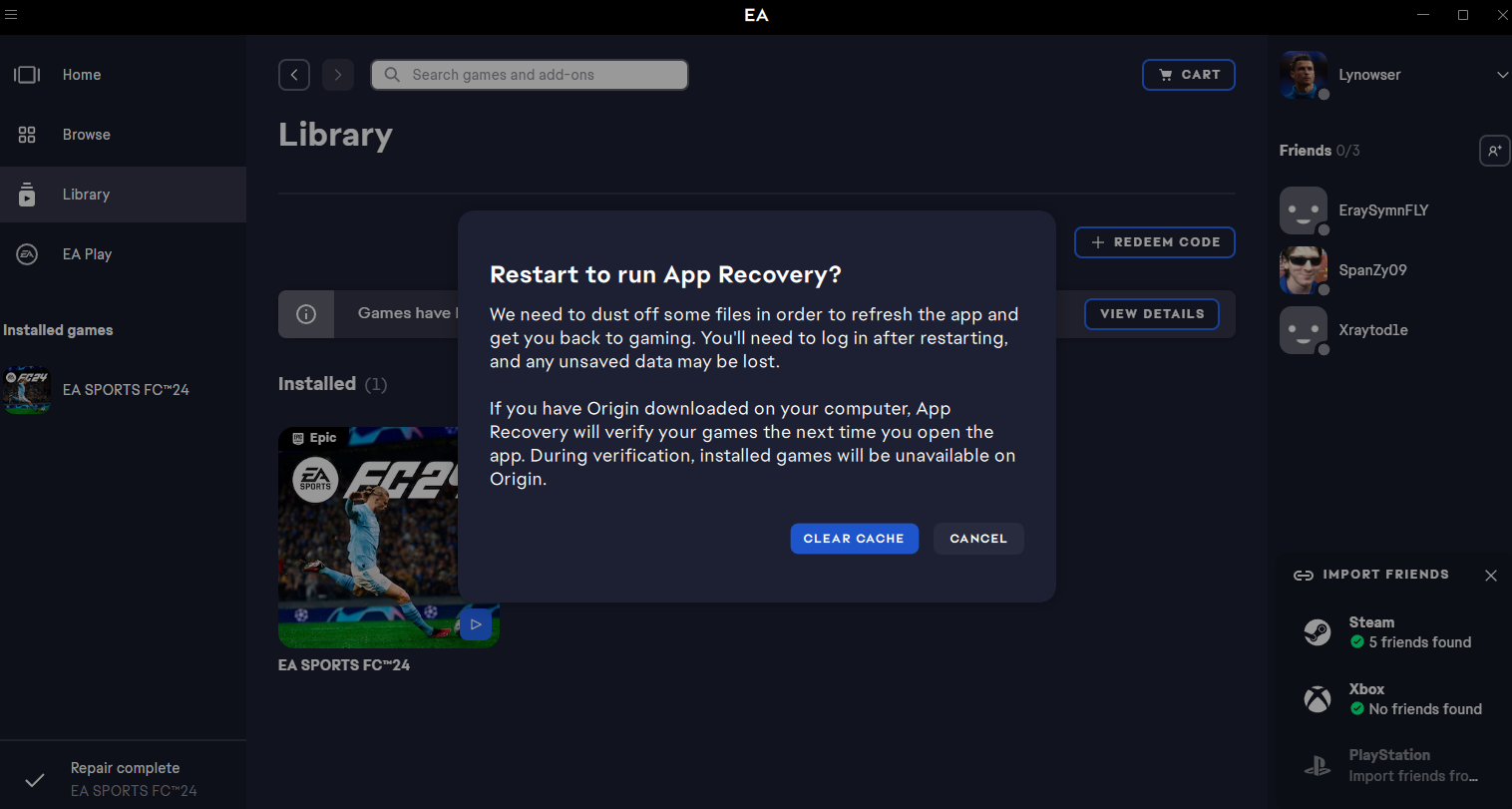Maximize the EA app window
Image resolution: width=1512 pixels, height=809 pixels.
(1463, 15)
